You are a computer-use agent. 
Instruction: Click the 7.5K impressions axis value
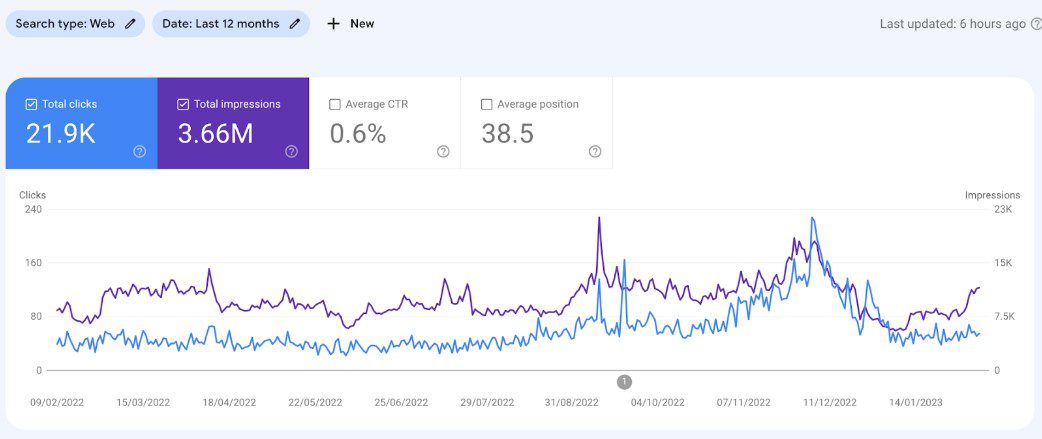(x=1003, y=316)
